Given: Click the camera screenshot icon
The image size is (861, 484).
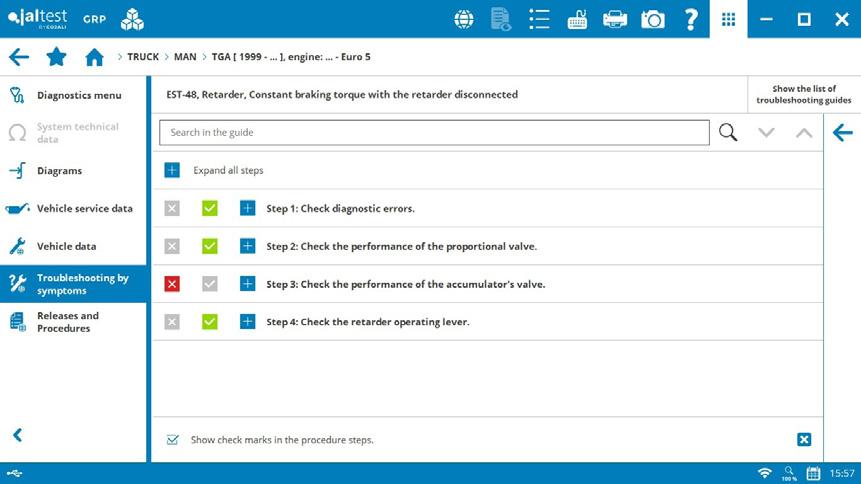Looking at the screenshot, I should coord(652,20).
